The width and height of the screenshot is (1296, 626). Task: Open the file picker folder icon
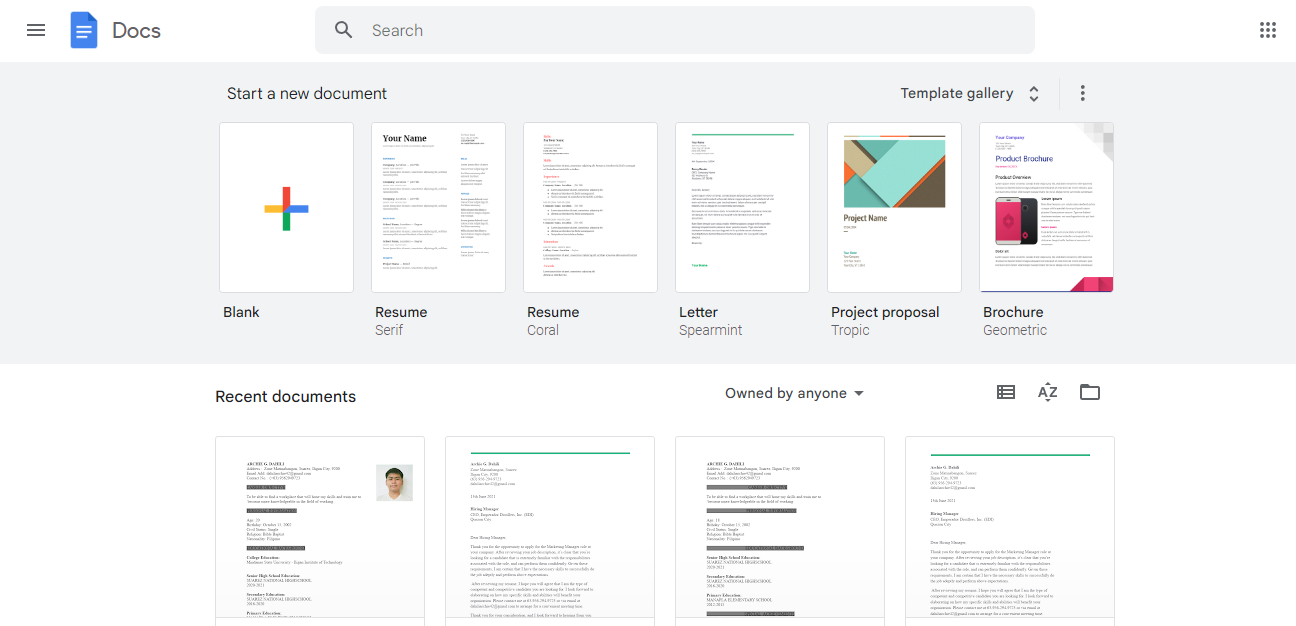(1089, 392)
